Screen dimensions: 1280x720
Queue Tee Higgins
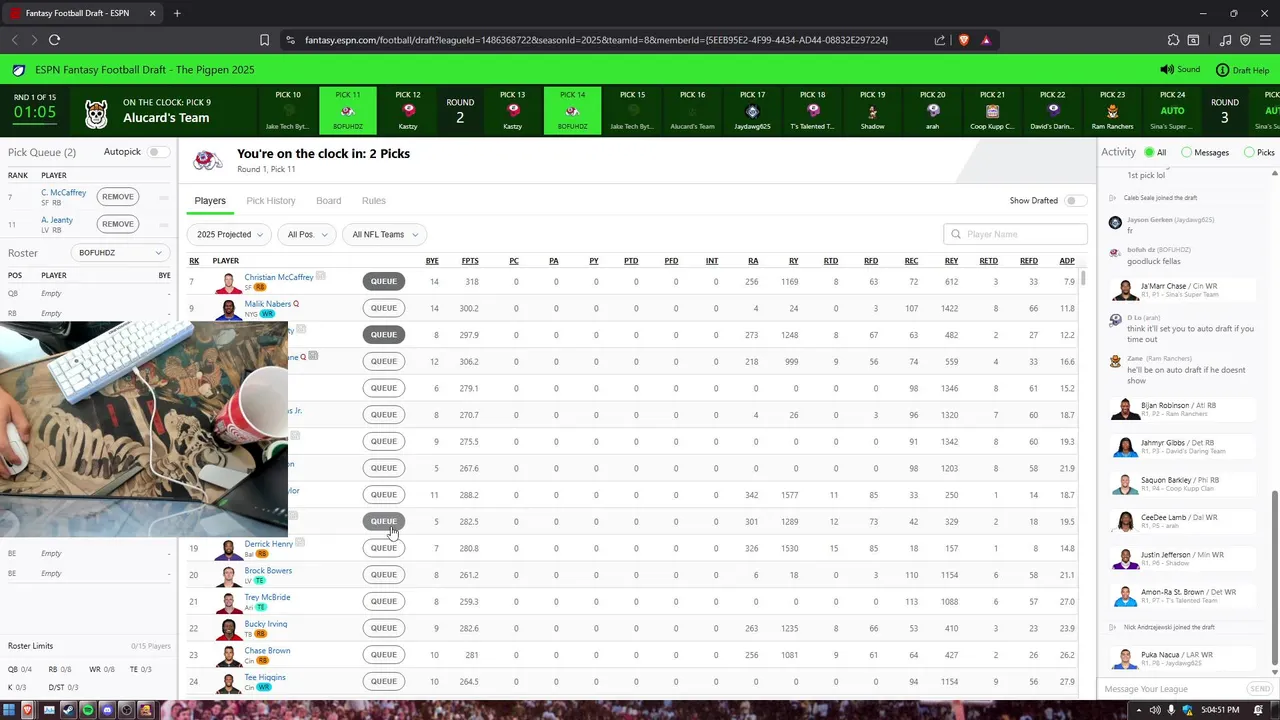click(384, 682)
